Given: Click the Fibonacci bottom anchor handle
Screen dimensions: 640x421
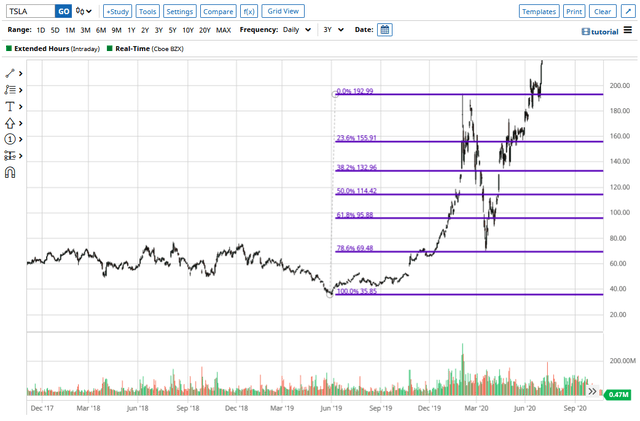Looking at the screenshot, I should click(330, 294).
